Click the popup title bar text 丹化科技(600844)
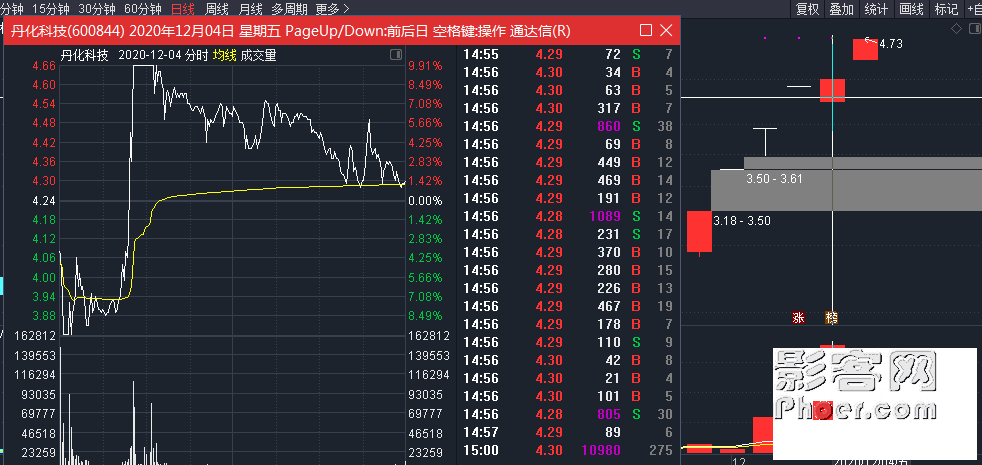 tap(68, 31)
